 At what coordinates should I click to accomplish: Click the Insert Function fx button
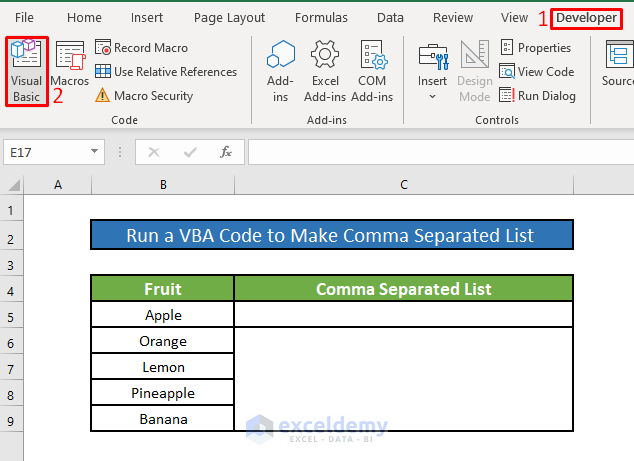(x=226, y=152)
